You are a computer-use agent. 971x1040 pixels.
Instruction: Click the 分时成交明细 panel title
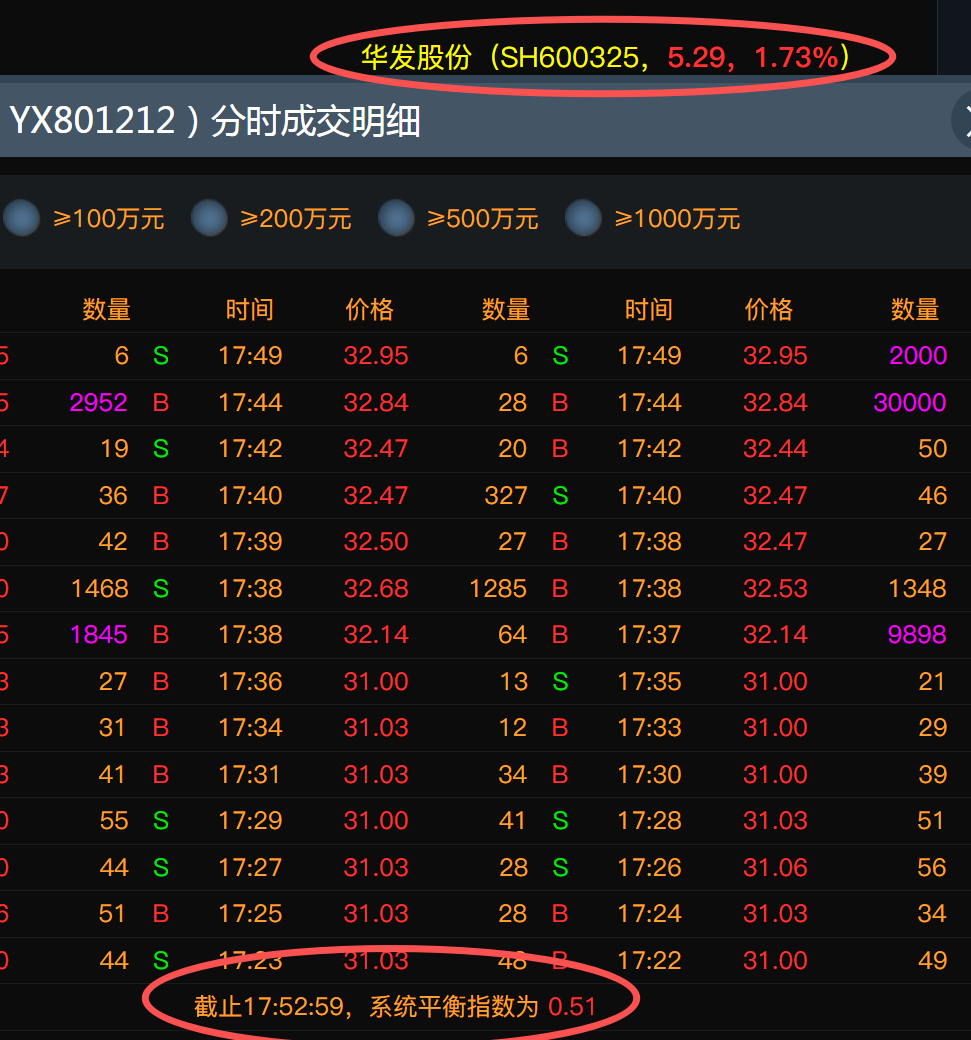[315, 121]
